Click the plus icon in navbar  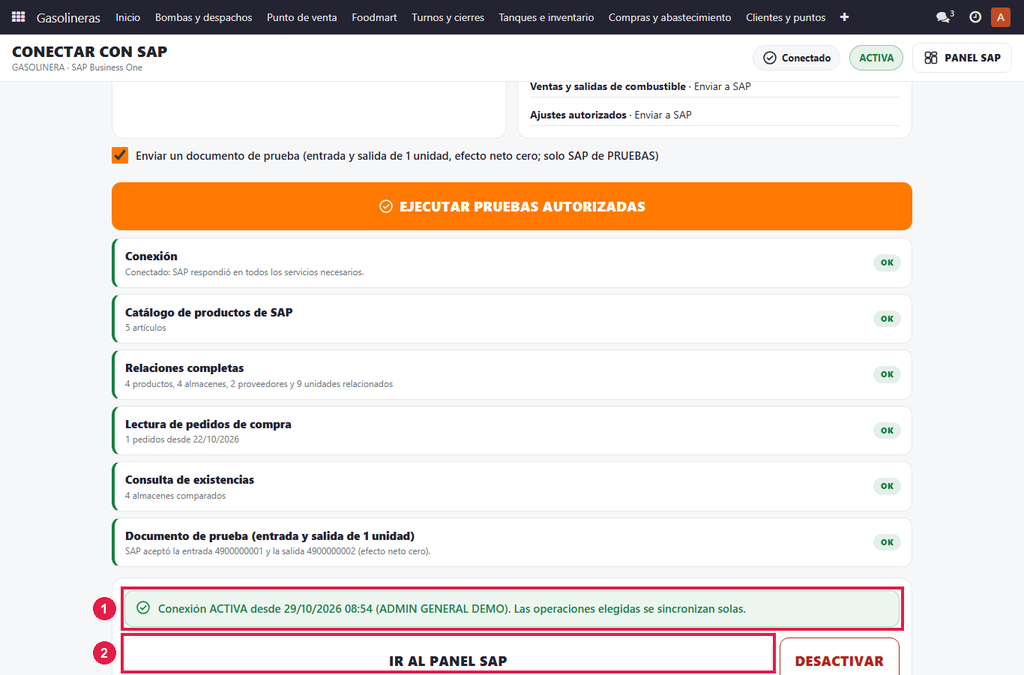(x=844, y=17)
